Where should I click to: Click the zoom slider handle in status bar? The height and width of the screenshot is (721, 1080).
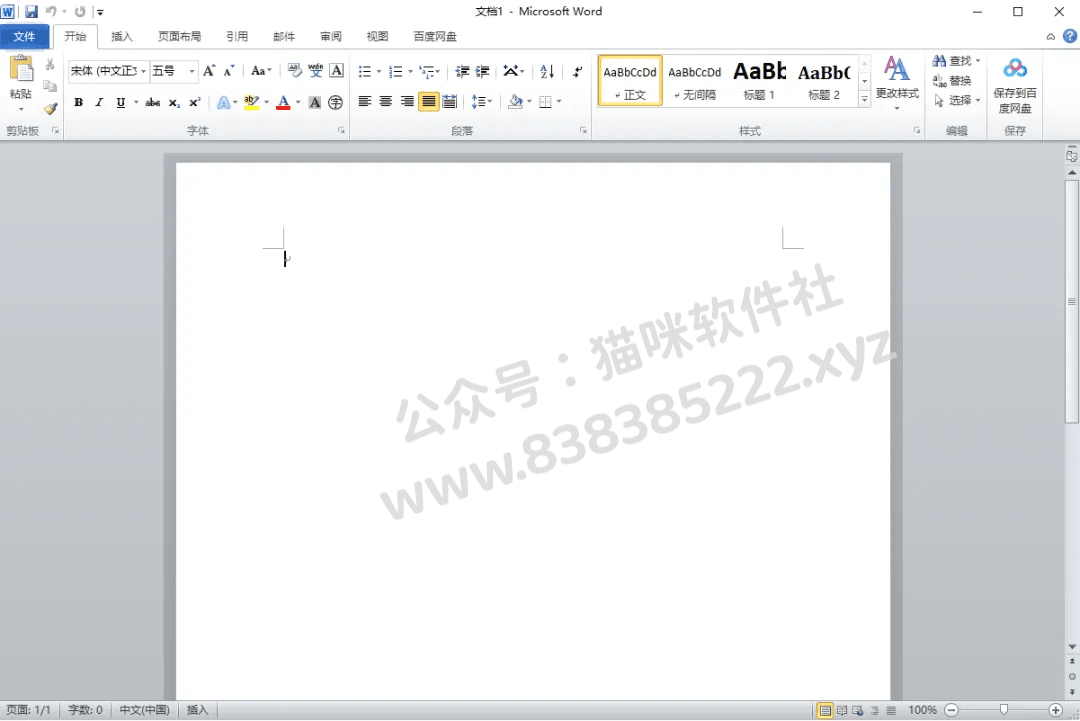(1004, 710)
